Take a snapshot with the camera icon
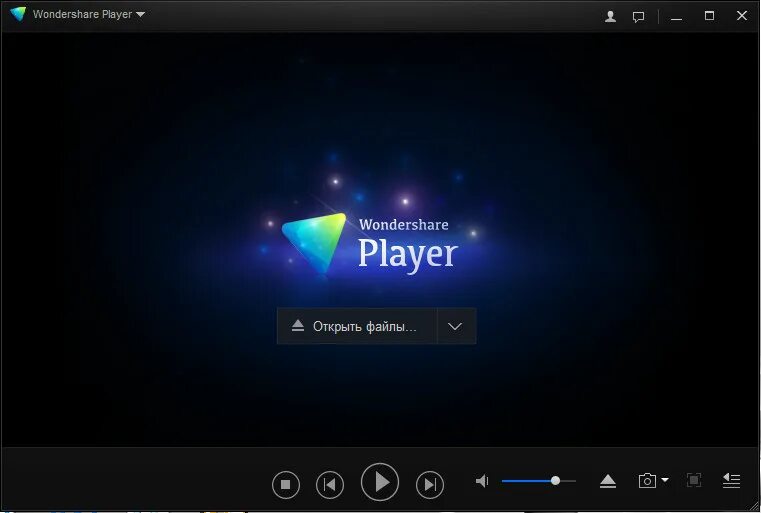This screenshot has width=761, height=513. pyautogui.click(x=647, y=480)
